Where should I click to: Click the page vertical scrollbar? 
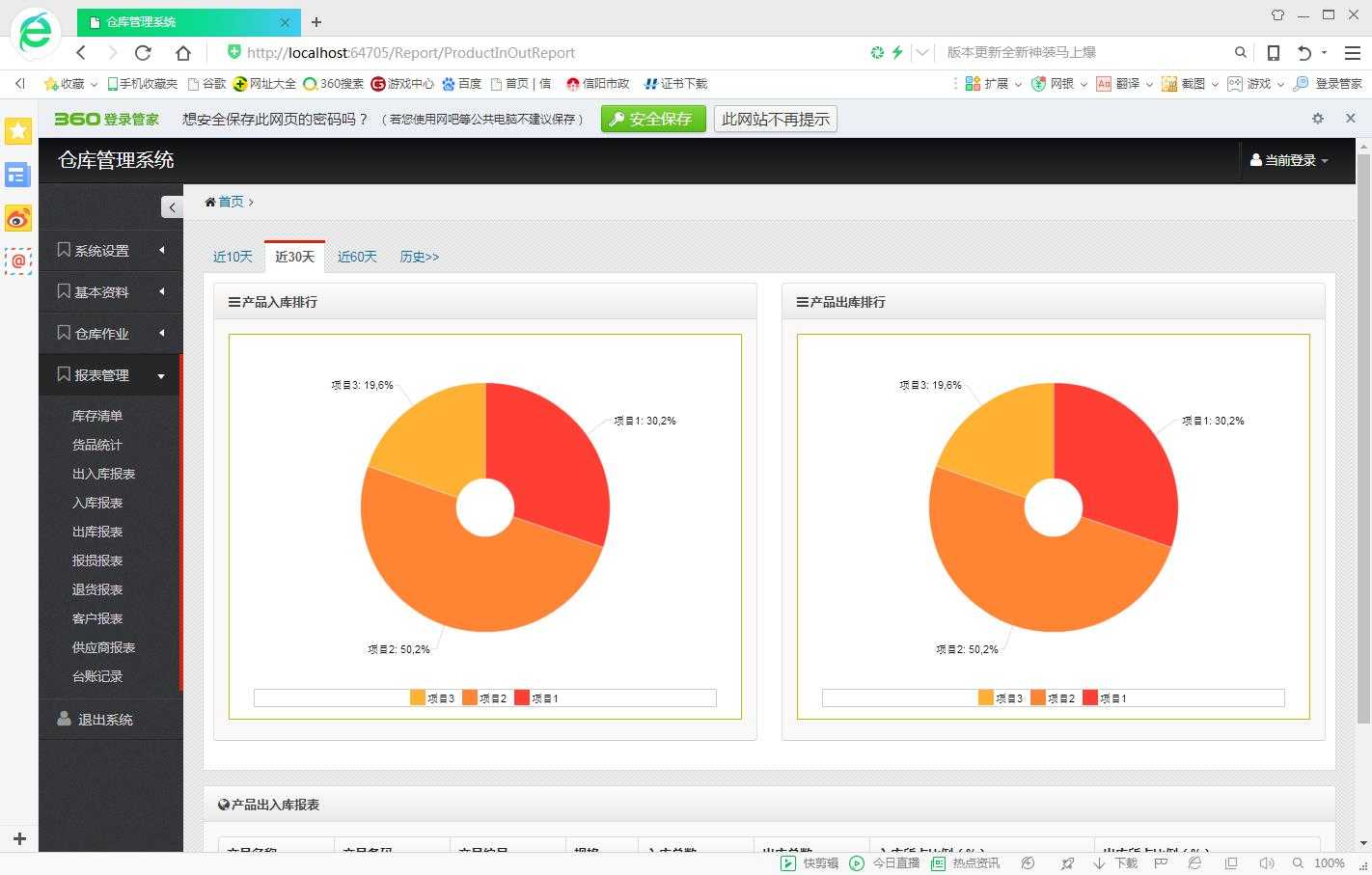[x=1363, y=439]
